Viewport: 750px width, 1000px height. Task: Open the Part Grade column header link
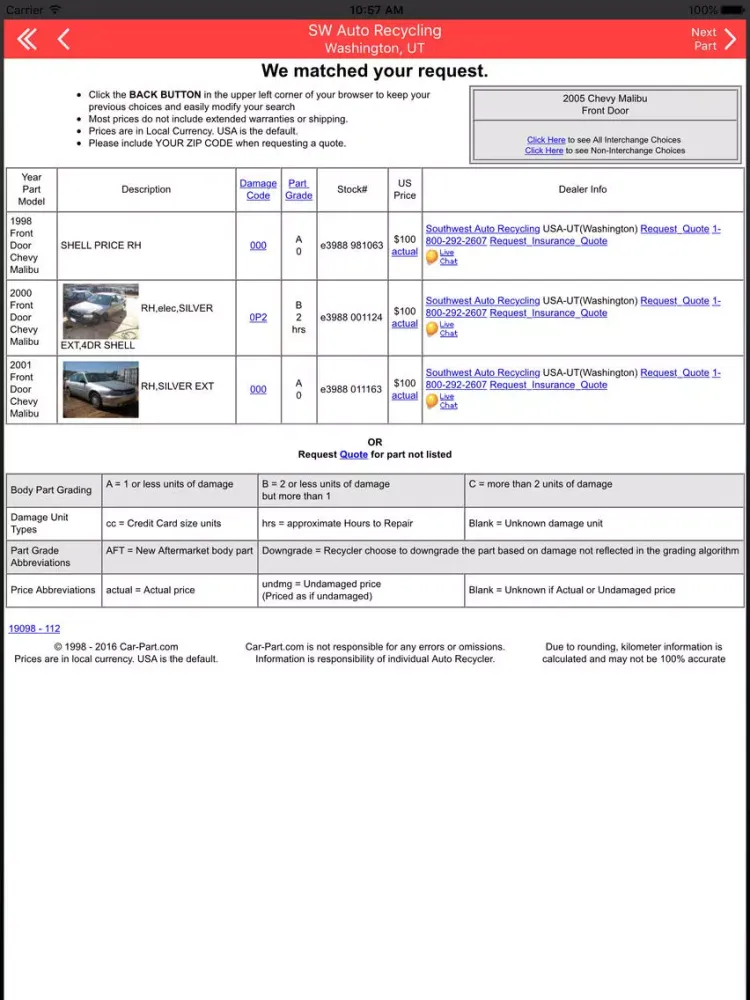[x=298, y=189]
